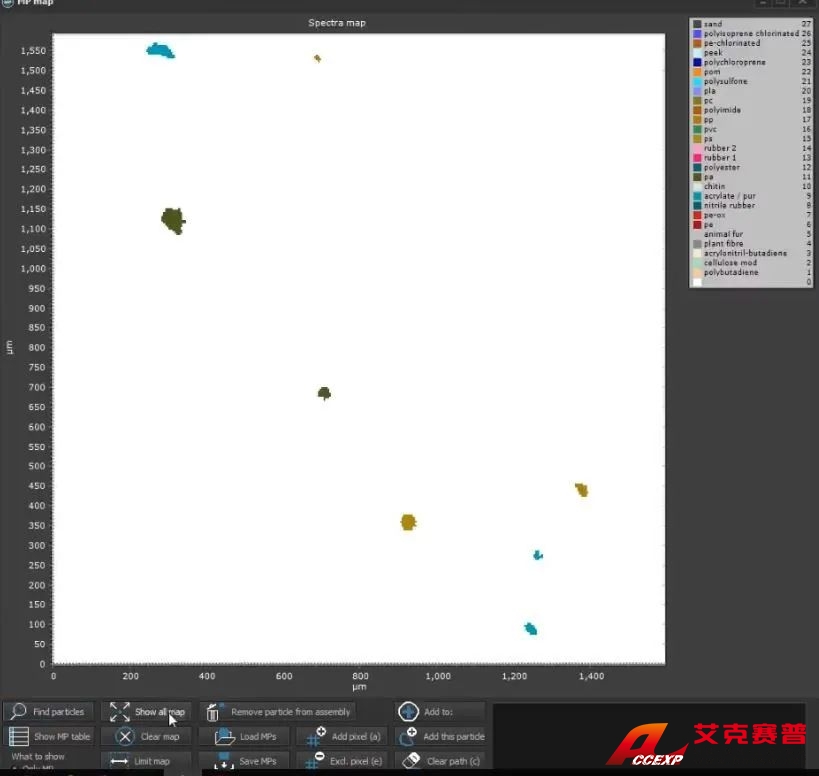Click the rubber 1 pink legend swatch
The image size is (819, 776).
(x=697, y=158)
